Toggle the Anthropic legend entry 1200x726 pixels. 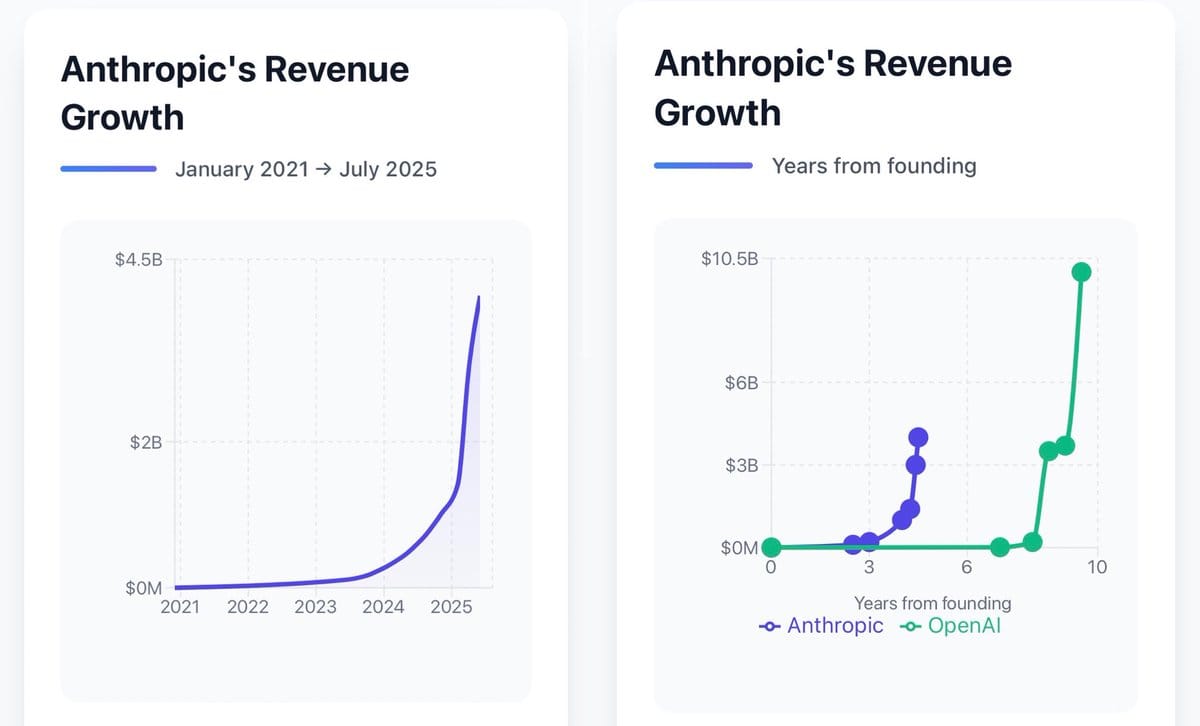pyautogui.click(x=822, y=626)
